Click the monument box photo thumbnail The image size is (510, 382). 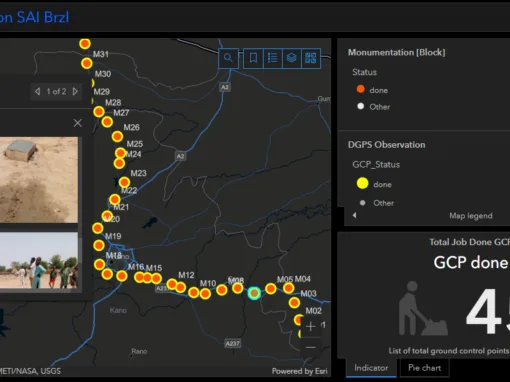tap(39, 180)
